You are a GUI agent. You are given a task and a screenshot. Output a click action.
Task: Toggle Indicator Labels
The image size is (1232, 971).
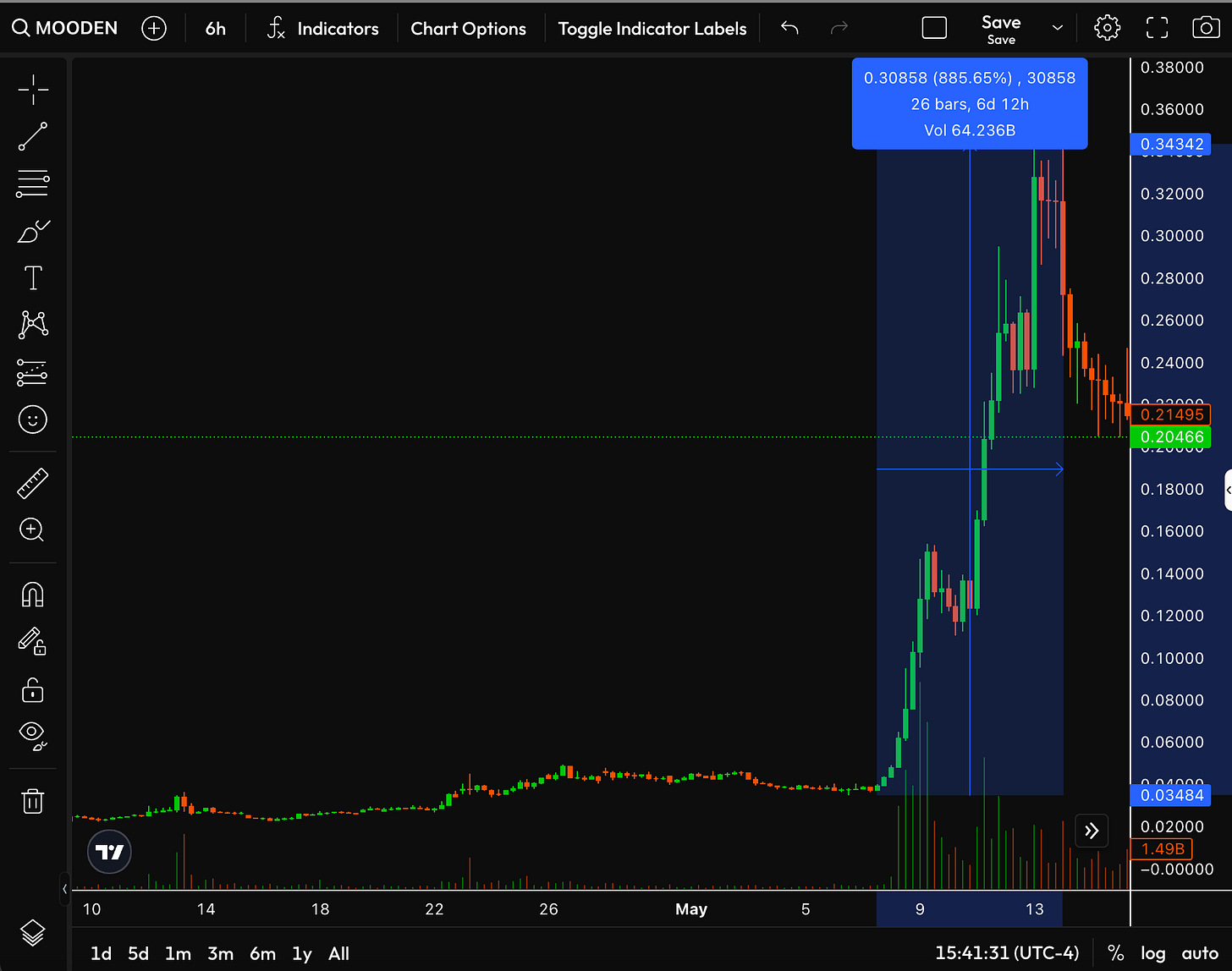point(652,28)
